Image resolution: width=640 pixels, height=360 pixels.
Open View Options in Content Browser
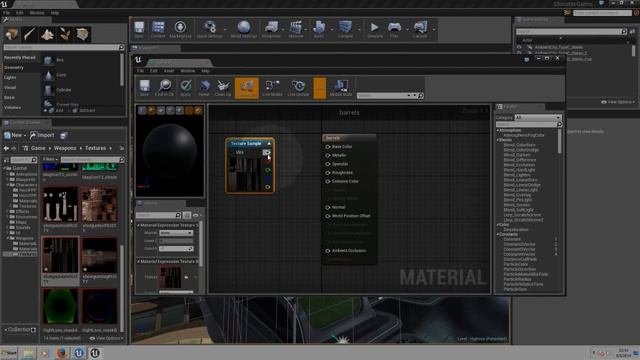click(106, 338)
